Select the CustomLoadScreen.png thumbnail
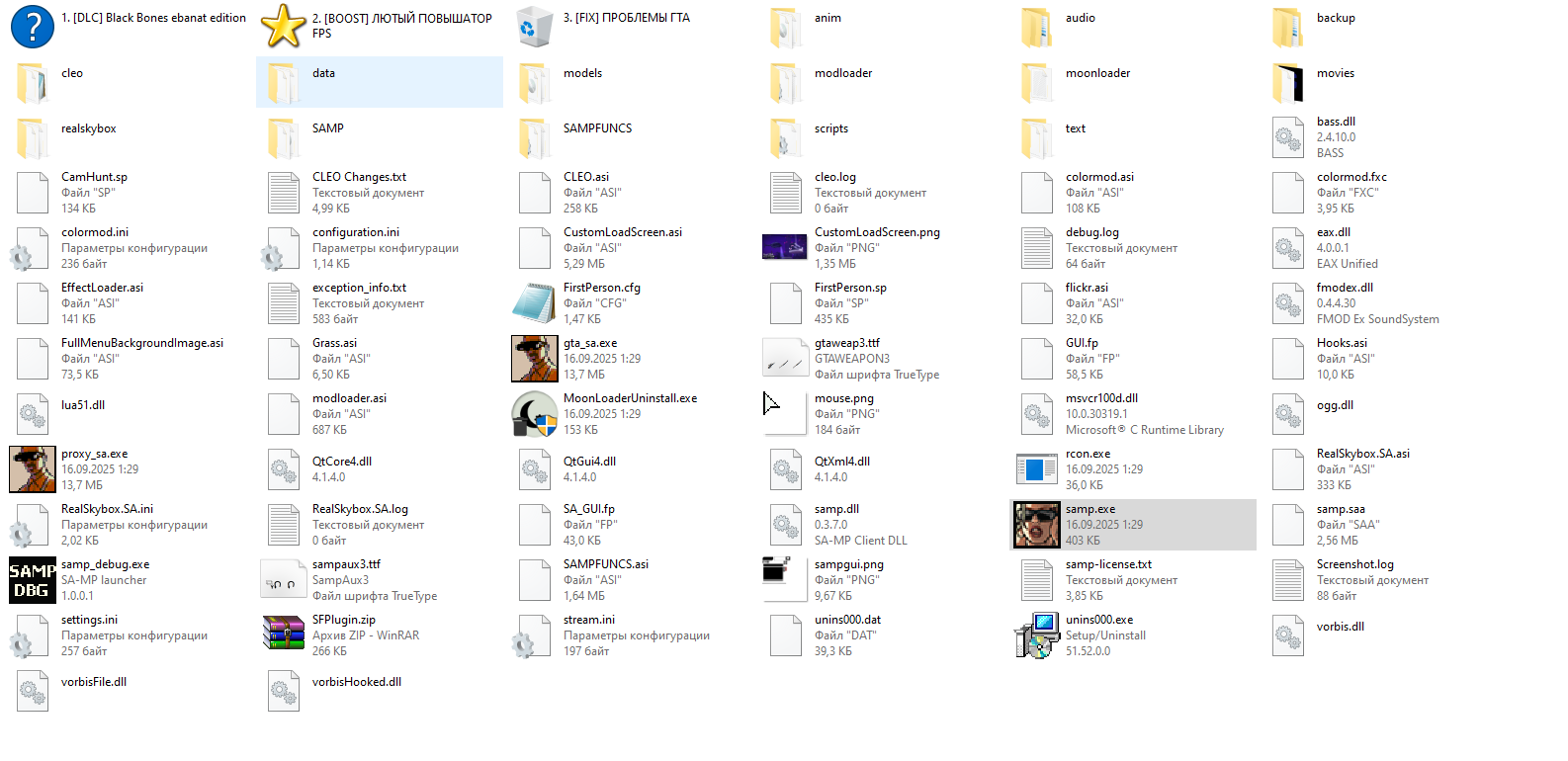Screen dimensions: 1568x761 click(x=785, y=247)
